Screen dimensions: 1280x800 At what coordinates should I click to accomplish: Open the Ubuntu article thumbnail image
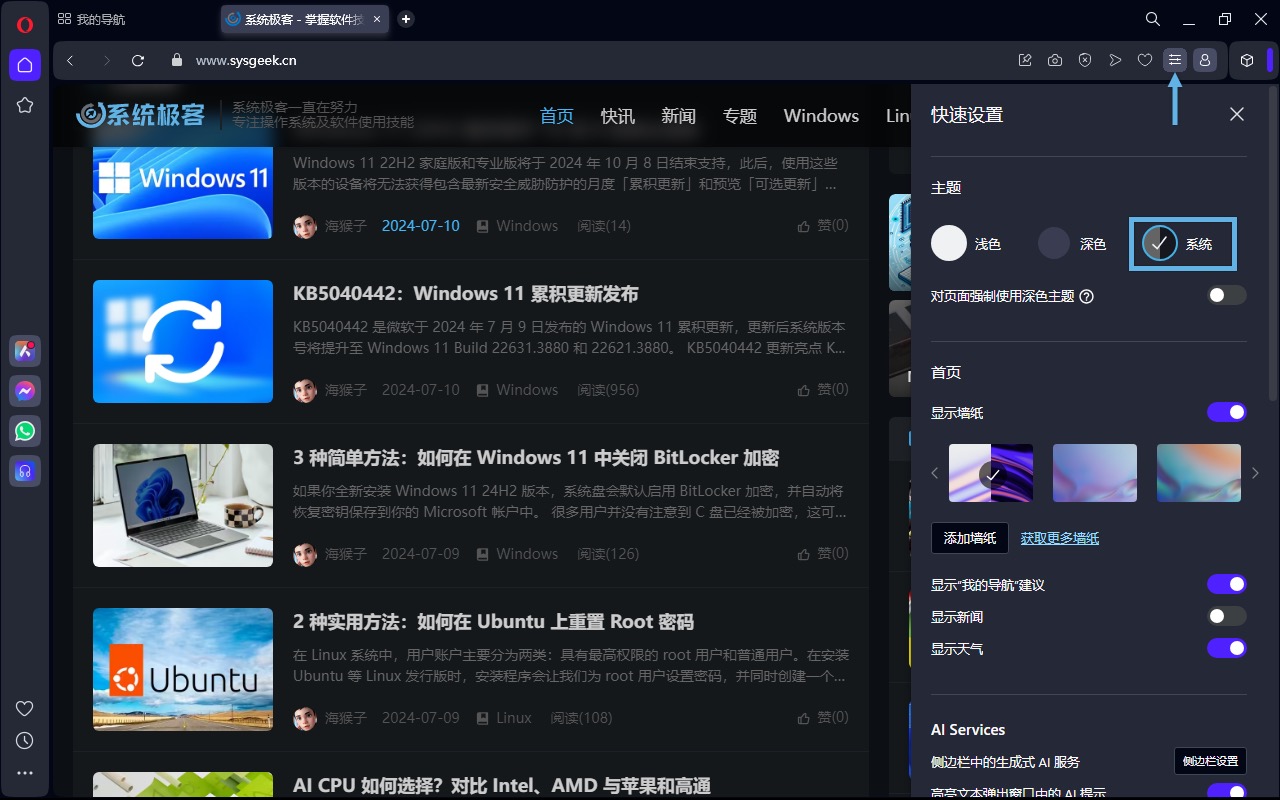tap(183, 669)
